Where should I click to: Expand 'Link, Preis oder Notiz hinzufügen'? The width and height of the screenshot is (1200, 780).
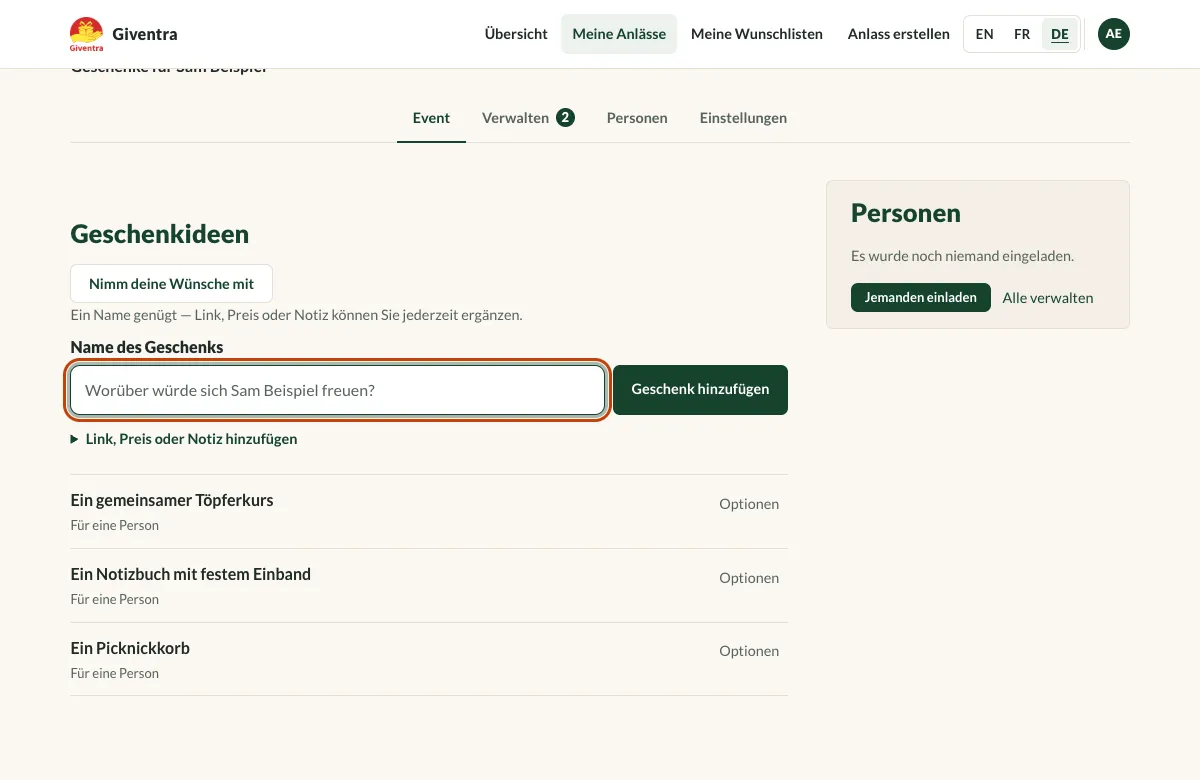(184, 439)
